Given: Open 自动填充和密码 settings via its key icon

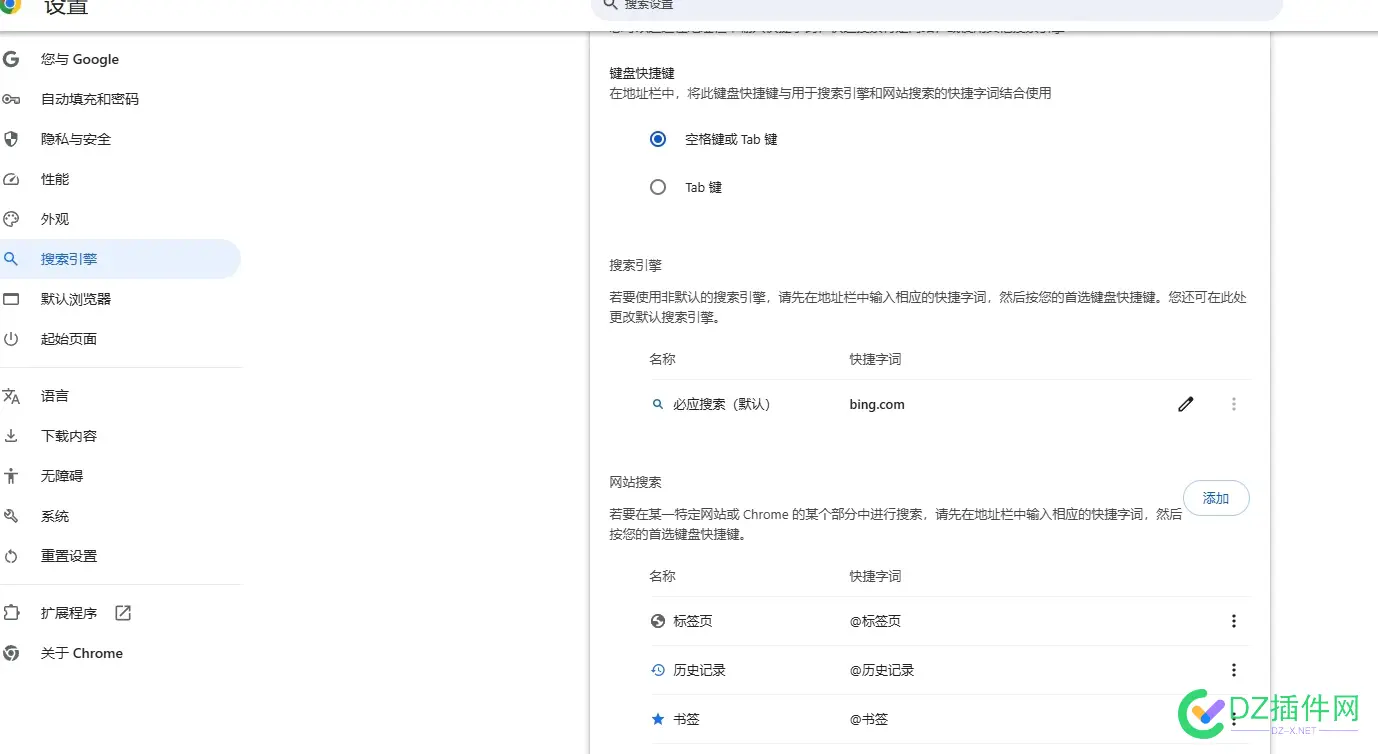Looking at the screenshot, I should pyautogui.click(x=11, y=99).
